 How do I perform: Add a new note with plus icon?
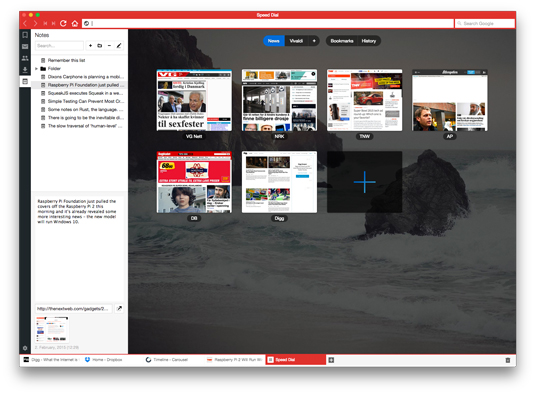[90, 45]
